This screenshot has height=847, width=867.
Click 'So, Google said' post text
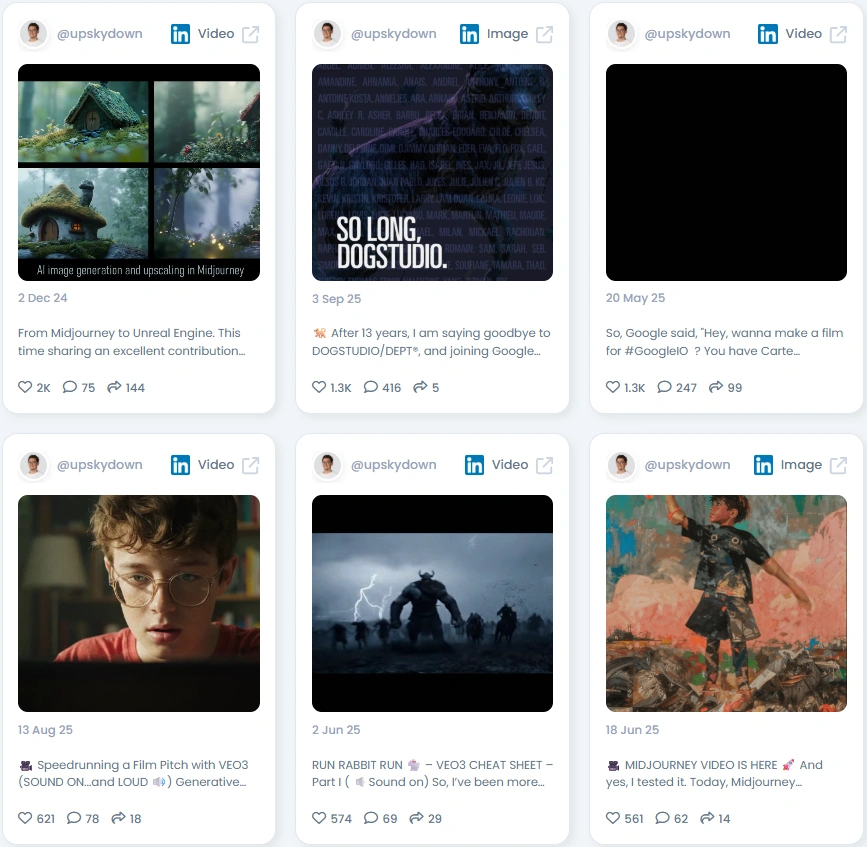[x=724, y=342]
